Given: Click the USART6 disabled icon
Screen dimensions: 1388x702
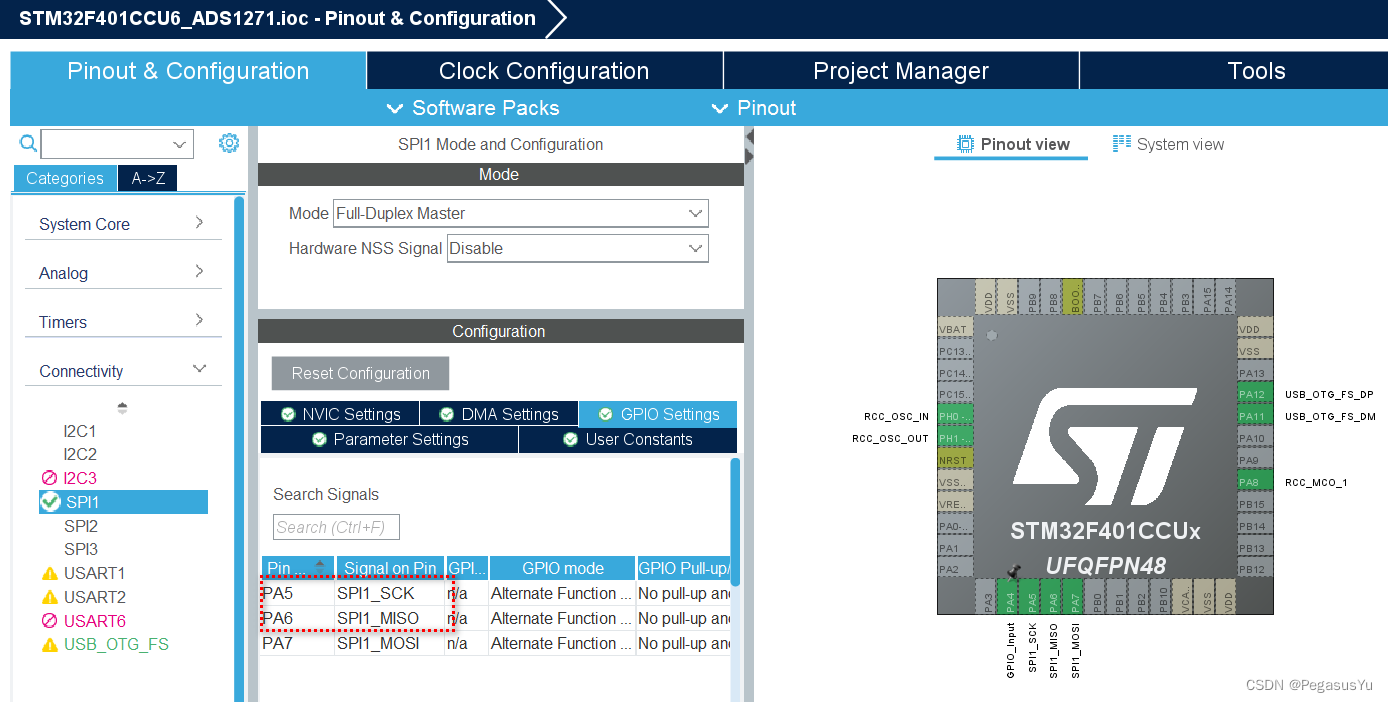Looking at the screenshot, I should [50, 621].
